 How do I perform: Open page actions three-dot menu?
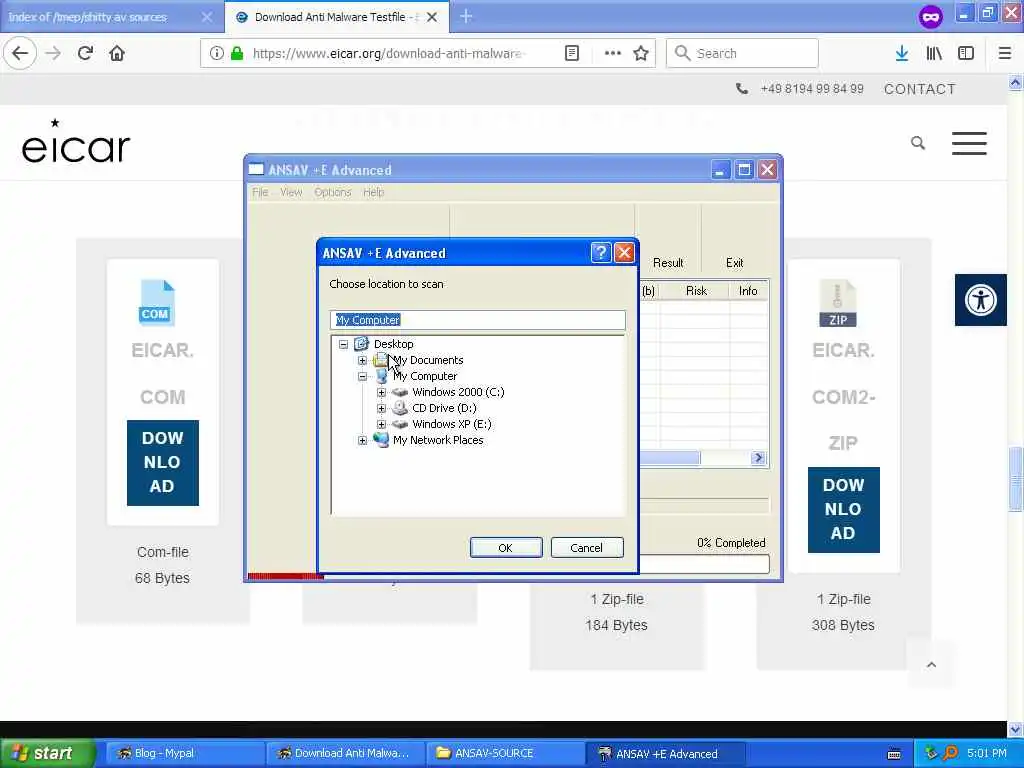(x=613, y=53)
